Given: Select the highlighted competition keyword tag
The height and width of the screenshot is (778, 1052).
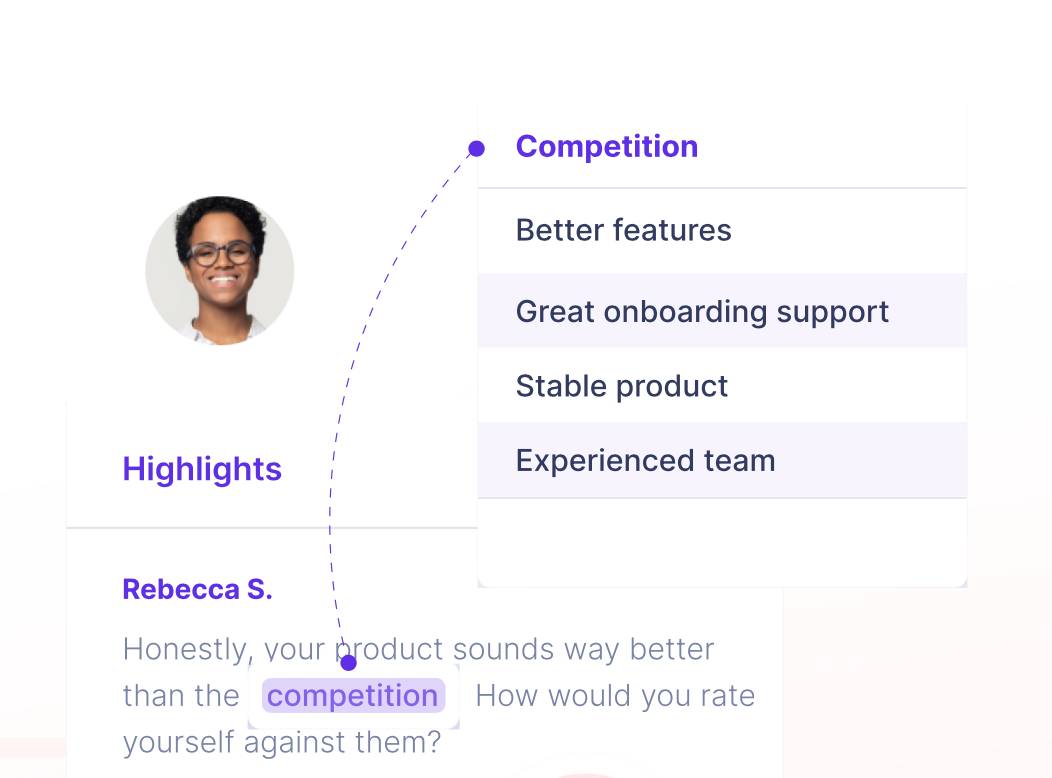Looking at the screenshot, I should point(353,696).
